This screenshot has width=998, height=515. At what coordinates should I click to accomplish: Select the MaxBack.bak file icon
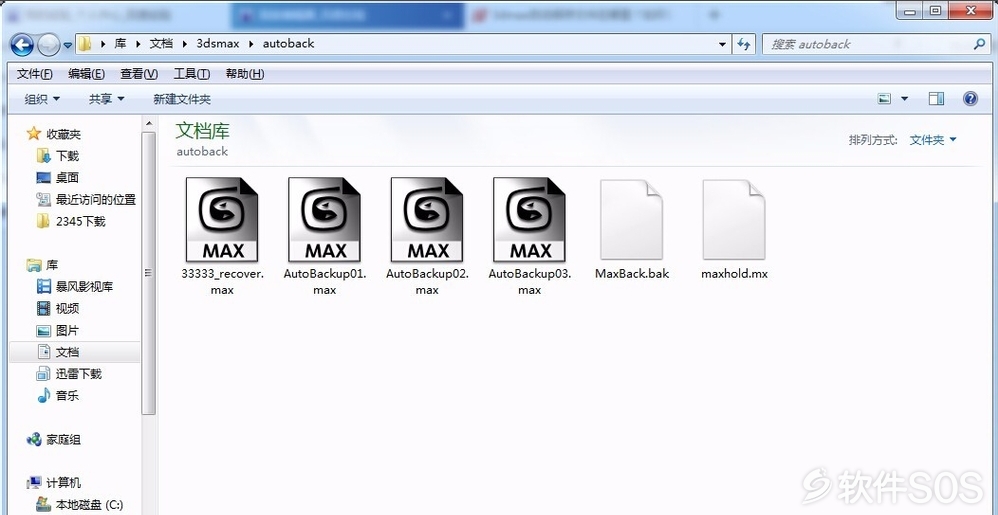(631, 220)
